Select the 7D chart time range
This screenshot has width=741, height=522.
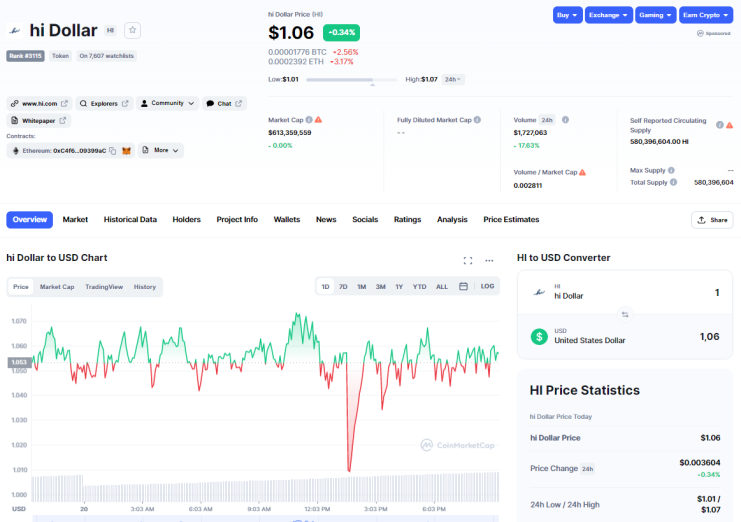pos(343,287)
